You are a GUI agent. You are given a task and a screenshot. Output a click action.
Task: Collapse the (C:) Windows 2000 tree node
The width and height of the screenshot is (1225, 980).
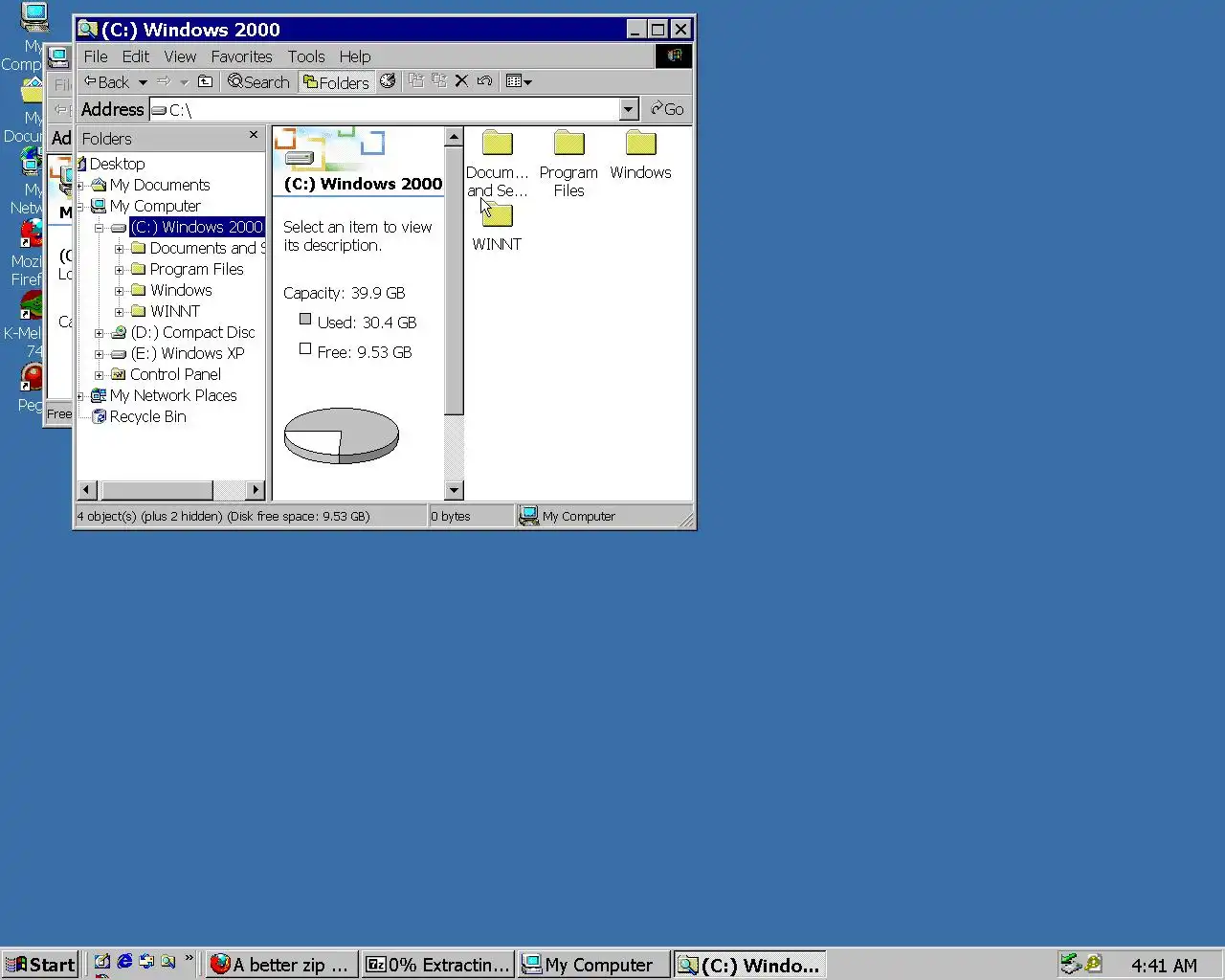(99, 228)
